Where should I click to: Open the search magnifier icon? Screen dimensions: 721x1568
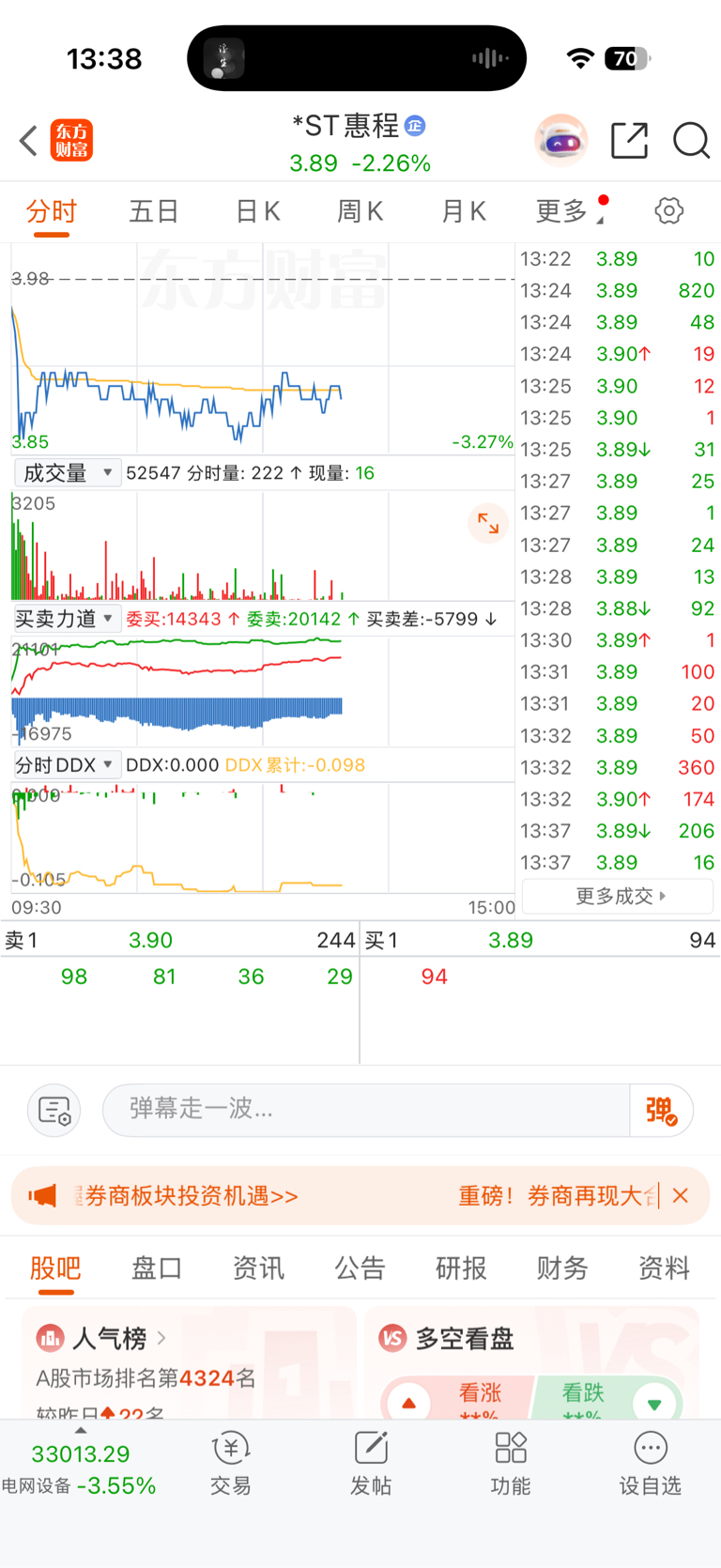[x=692, y=141]
